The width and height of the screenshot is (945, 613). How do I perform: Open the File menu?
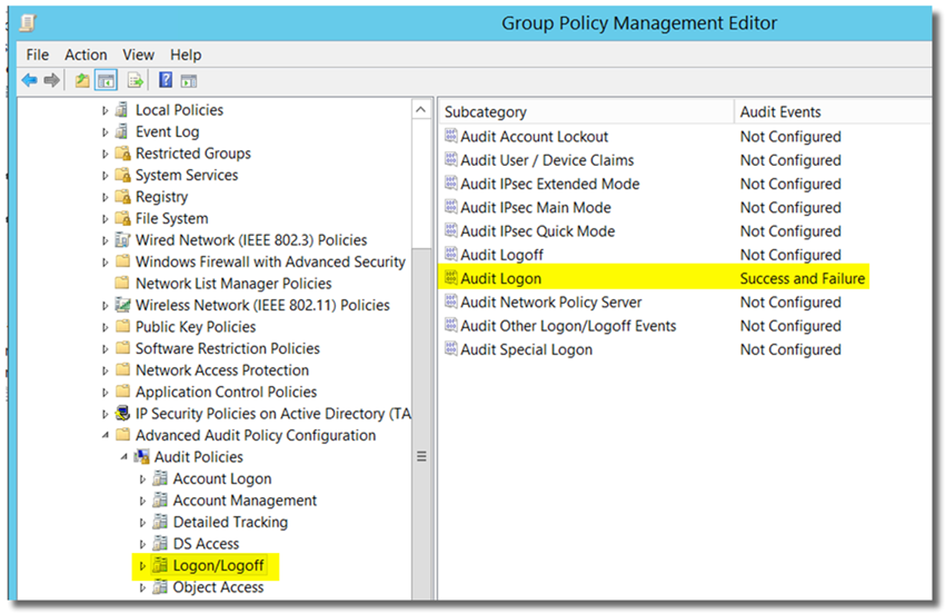pos(37,55)
